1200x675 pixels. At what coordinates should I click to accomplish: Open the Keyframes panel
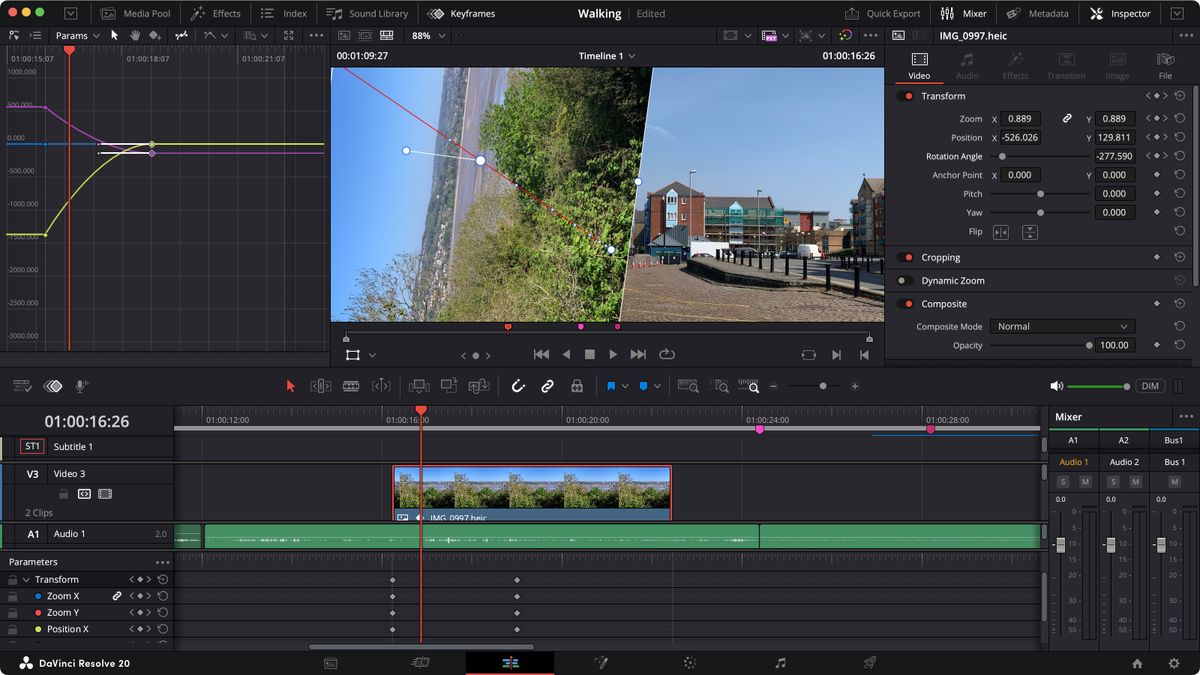click(460, 14)
